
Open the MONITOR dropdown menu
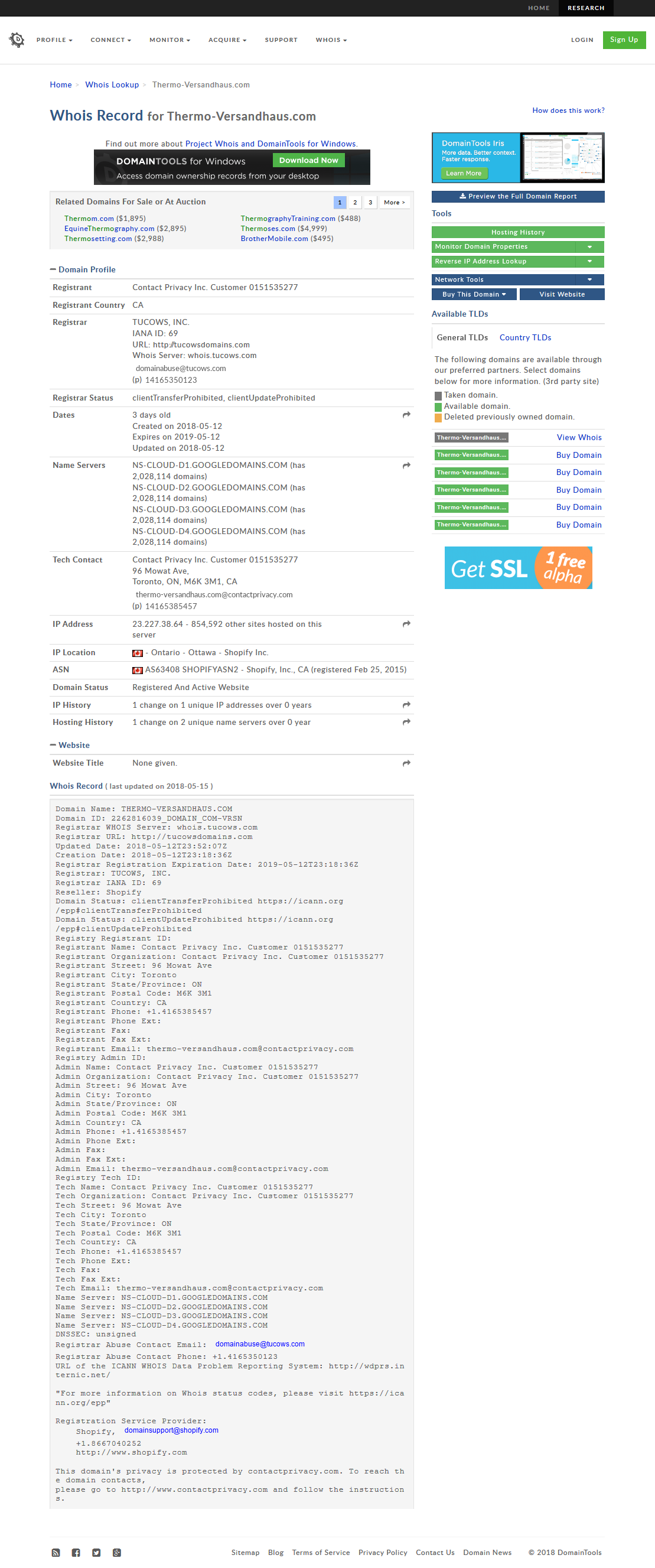click(x=170, y=40)
